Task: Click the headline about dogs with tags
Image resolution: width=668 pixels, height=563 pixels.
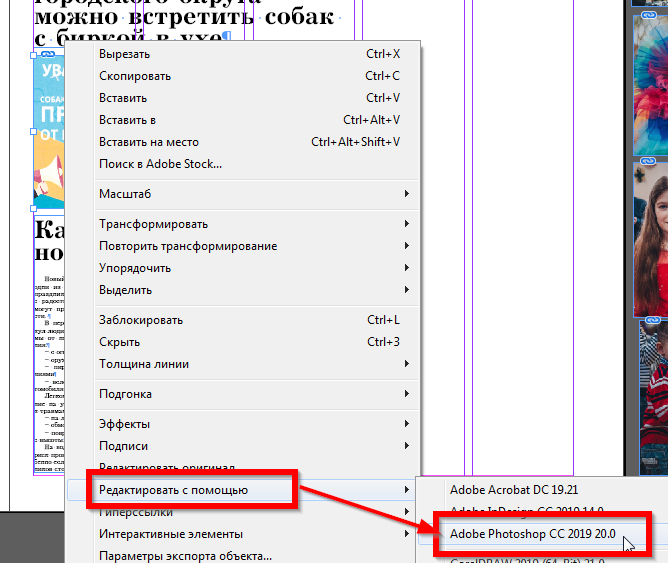Action: tap(187, 23)
